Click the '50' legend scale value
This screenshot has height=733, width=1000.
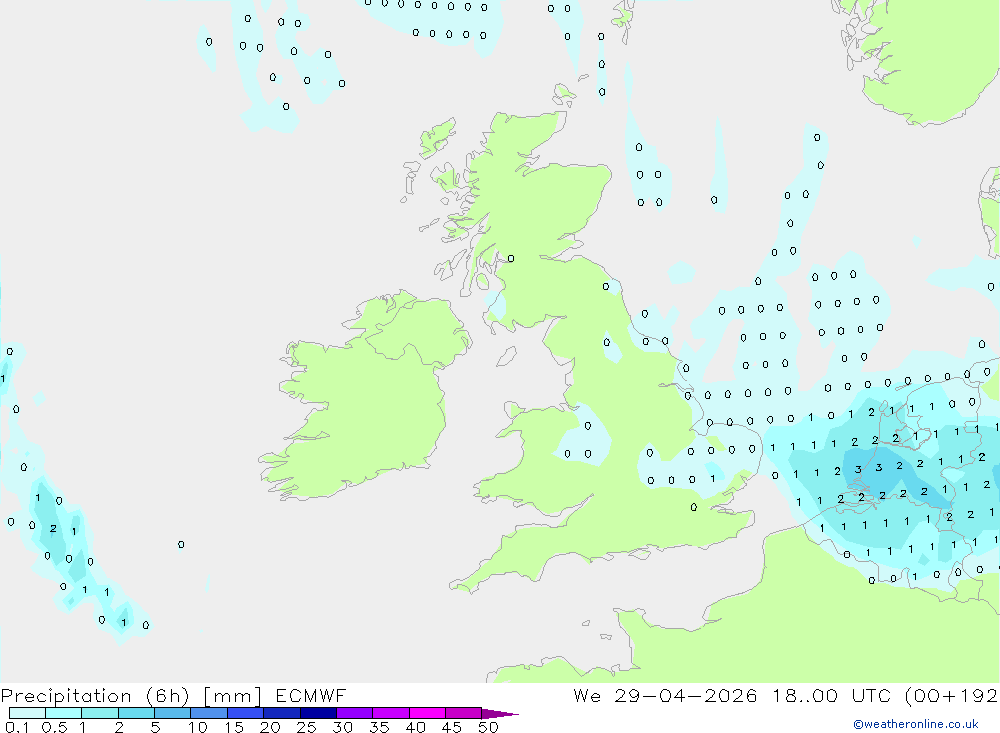coord(488,727)
